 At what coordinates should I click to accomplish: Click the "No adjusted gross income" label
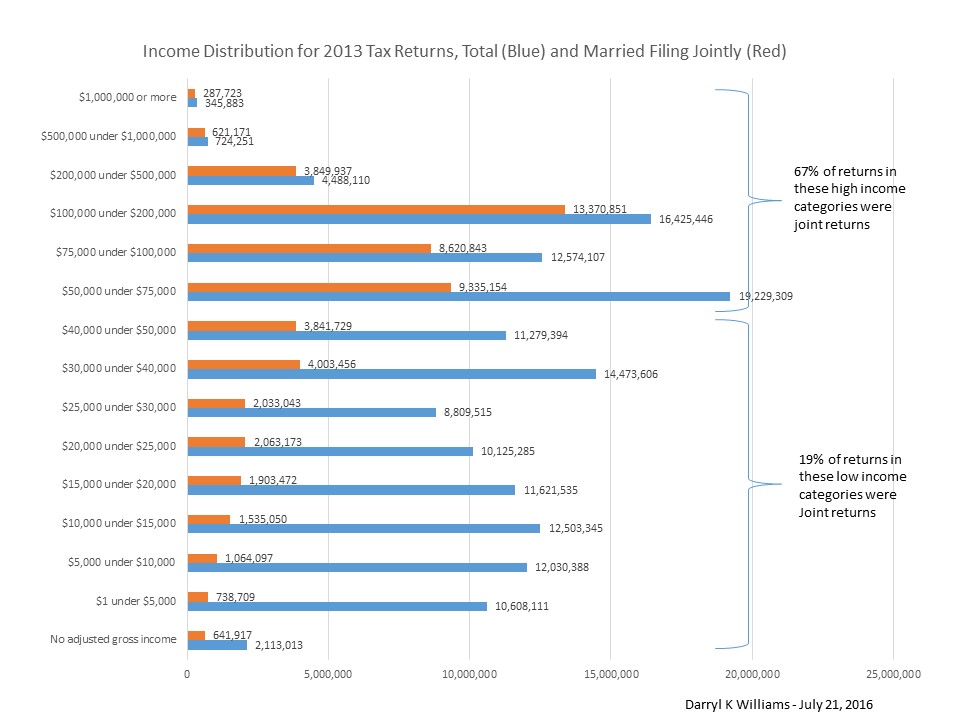coord(113,639)
